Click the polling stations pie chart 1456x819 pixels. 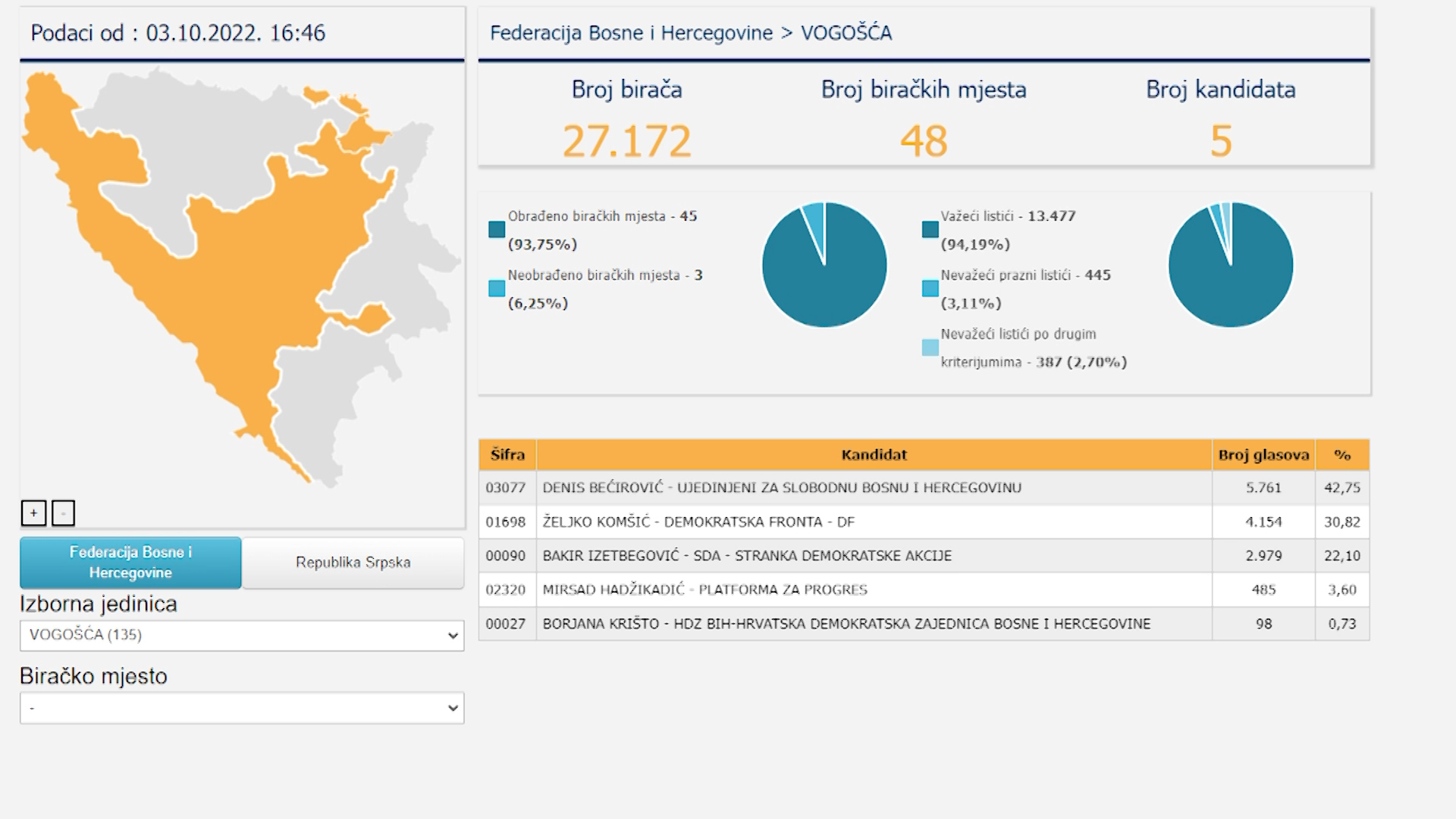(824, 265)
